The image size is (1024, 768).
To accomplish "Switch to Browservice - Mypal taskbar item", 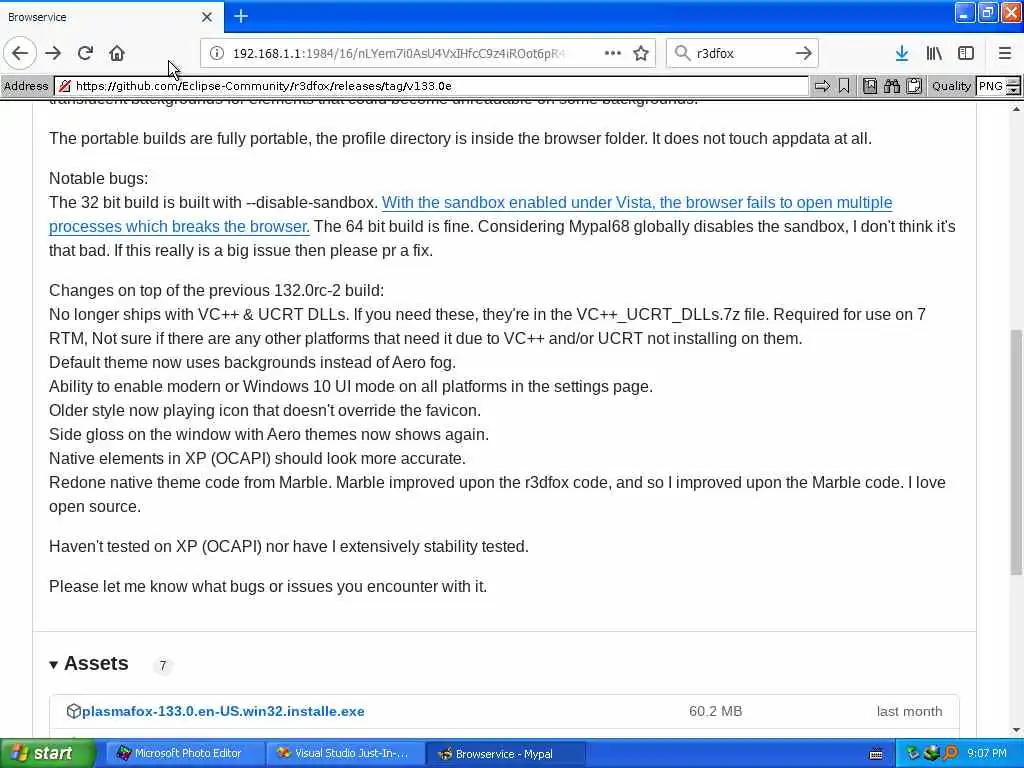I will click(x=505, y=753).
